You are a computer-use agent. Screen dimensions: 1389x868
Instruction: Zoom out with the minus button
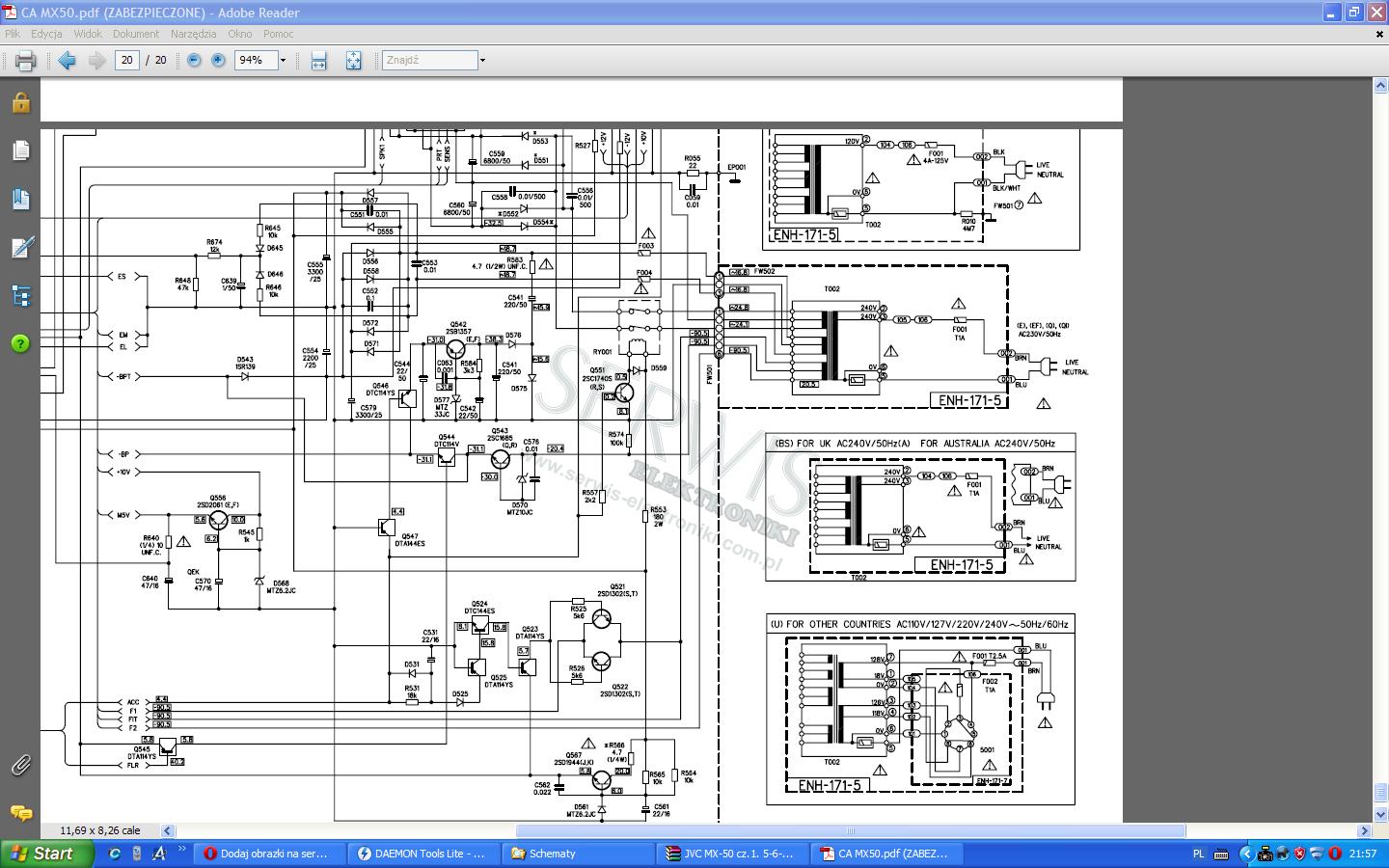(x=194, y=60)
